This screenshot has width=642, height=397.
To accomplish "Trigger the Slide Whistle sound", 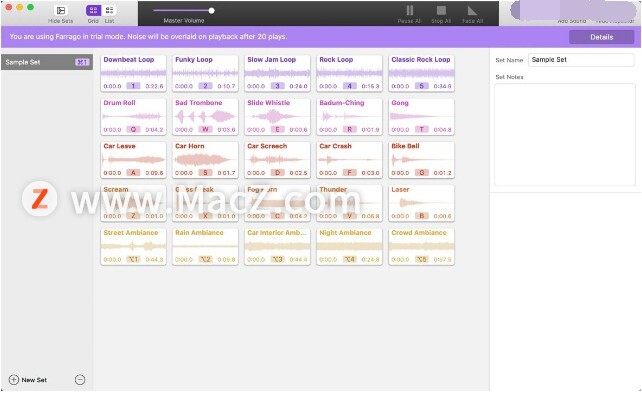I will coord(277,117).
